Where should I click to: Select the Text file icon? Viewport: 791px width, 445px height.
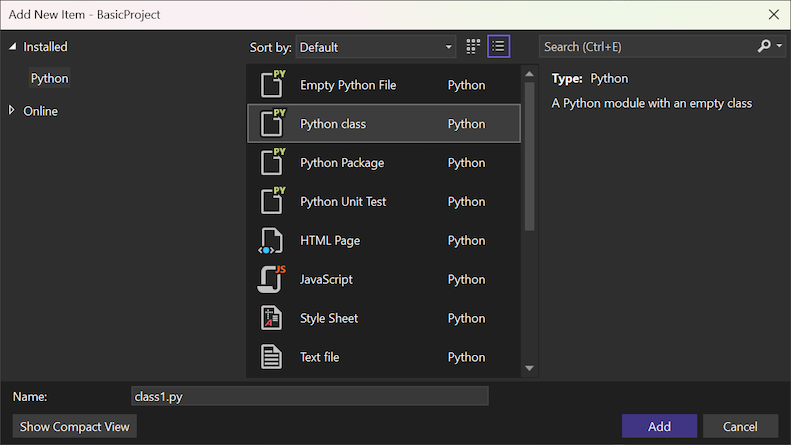pyautogui.click(x=272, y=357)
